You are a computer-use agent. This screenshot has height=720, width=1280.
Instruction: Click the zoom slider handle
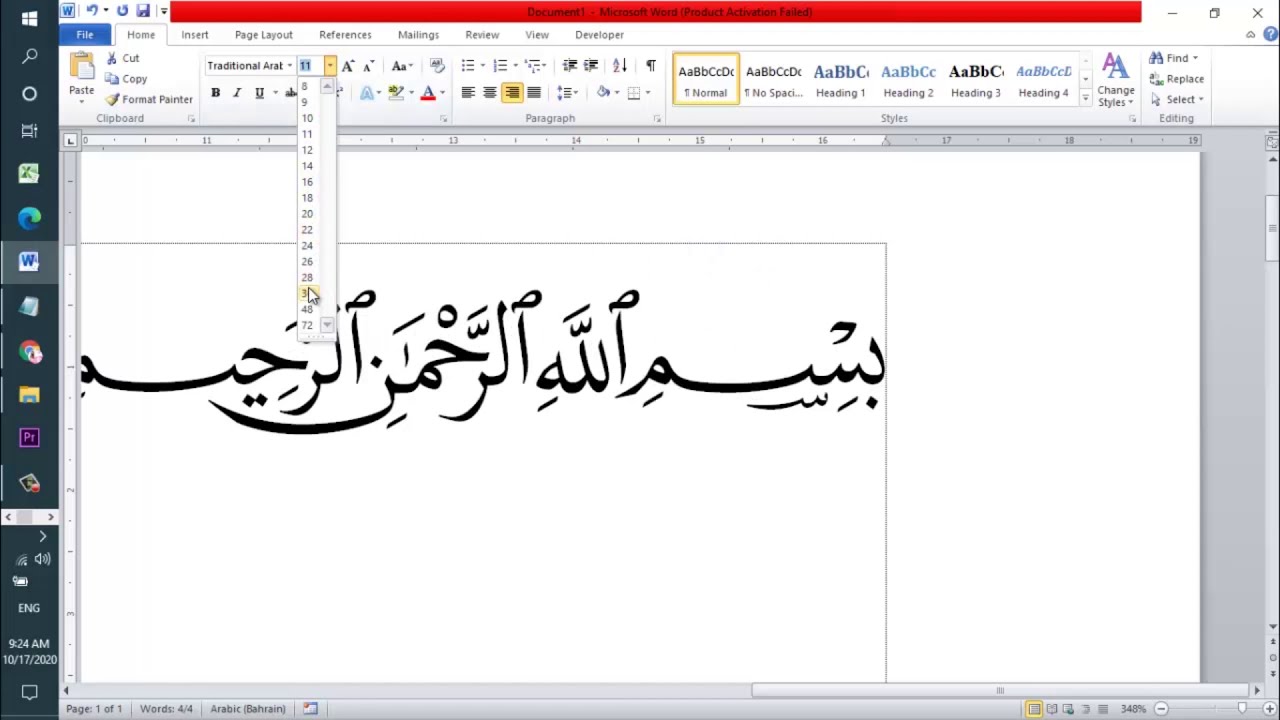click(x=1242, y=709)
